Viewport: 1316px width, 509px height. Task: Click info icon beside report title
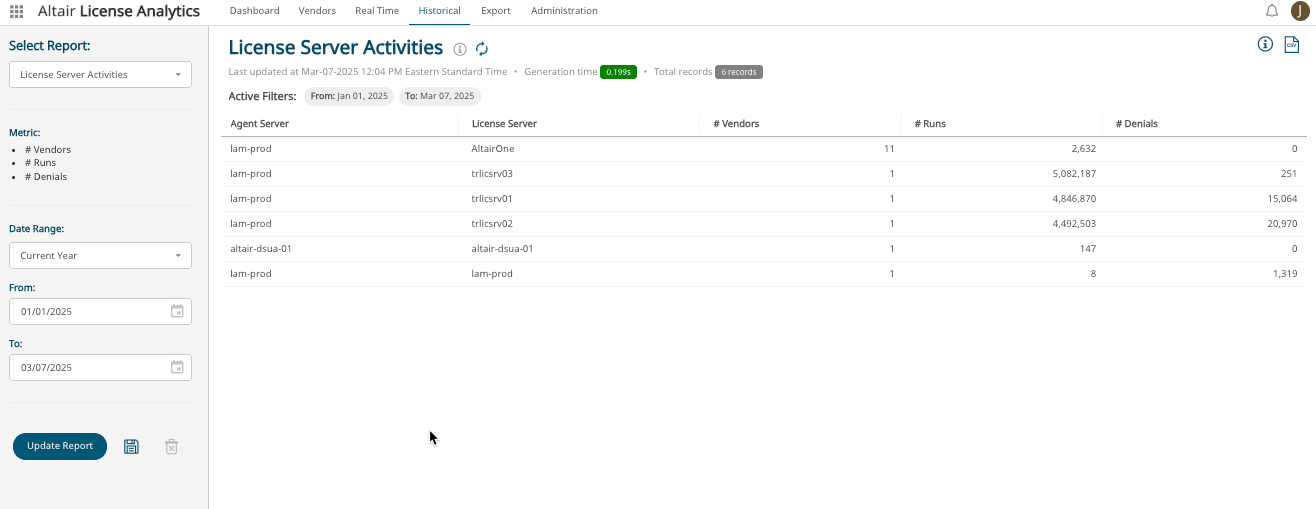(x=460, y=49)
